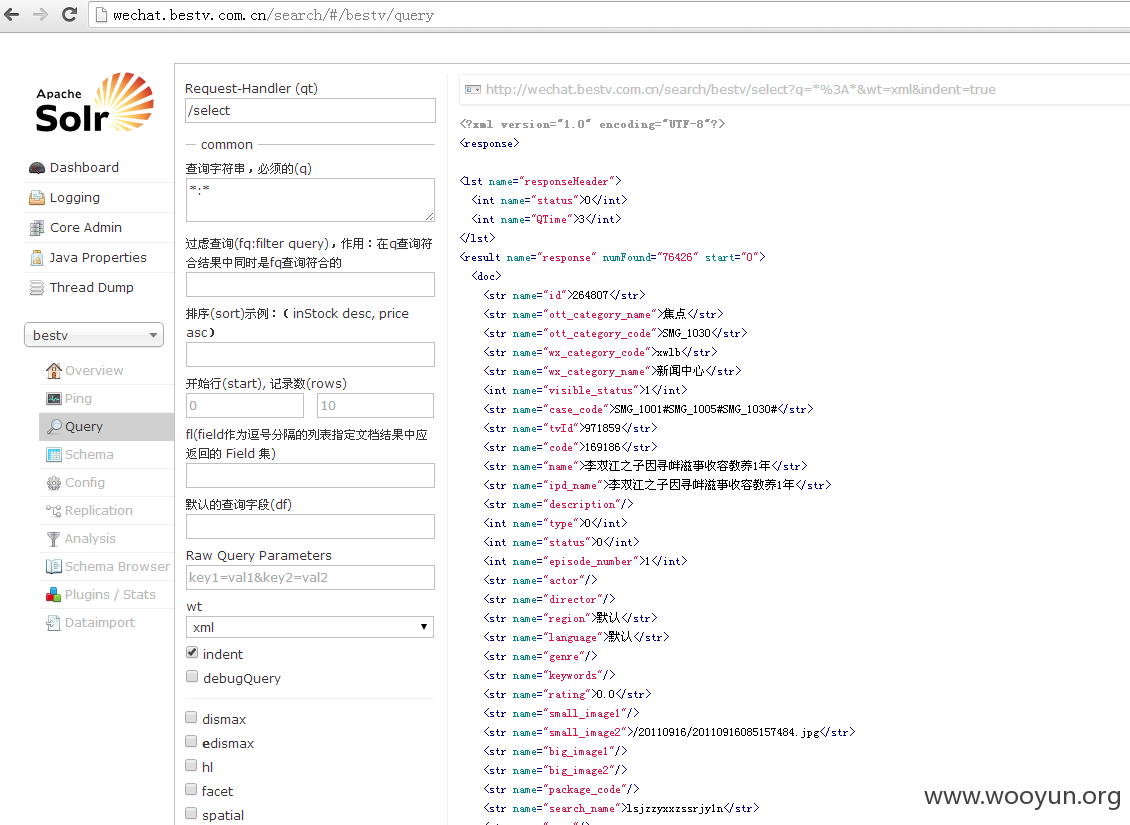Click the Ping monitor icon
Image resolution: width=1130 pixels, height=825 pixels.
tap(54, 398)
